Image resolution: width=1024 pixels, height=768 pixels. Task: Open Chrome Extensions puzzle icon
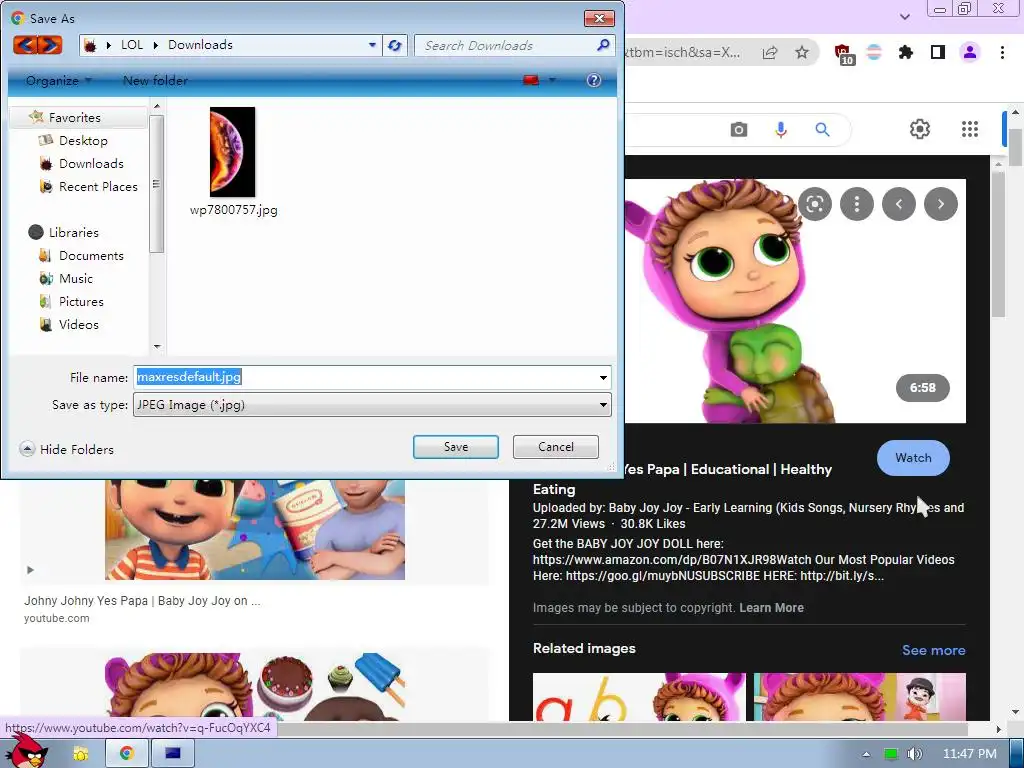click(906, 52)
